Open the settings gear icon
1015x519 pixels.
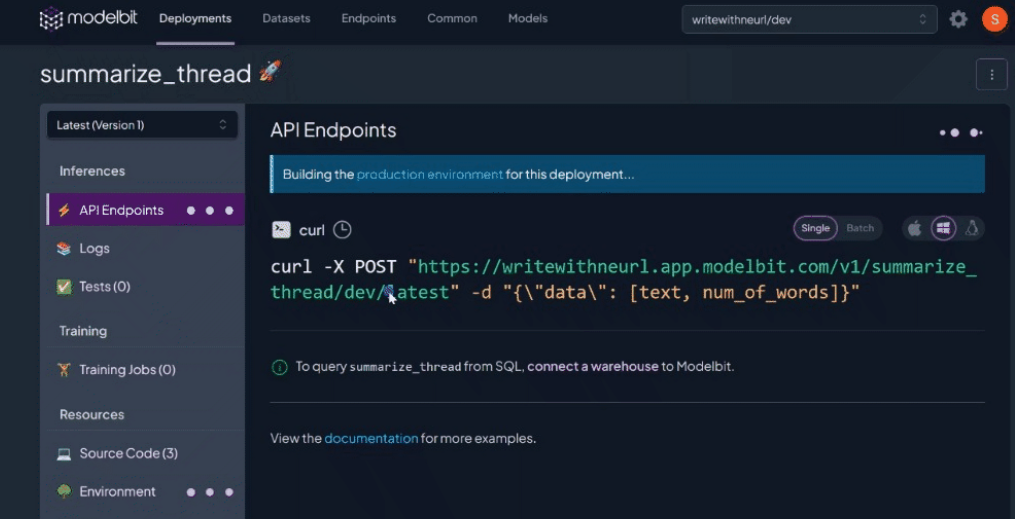(x=958, y=19)
